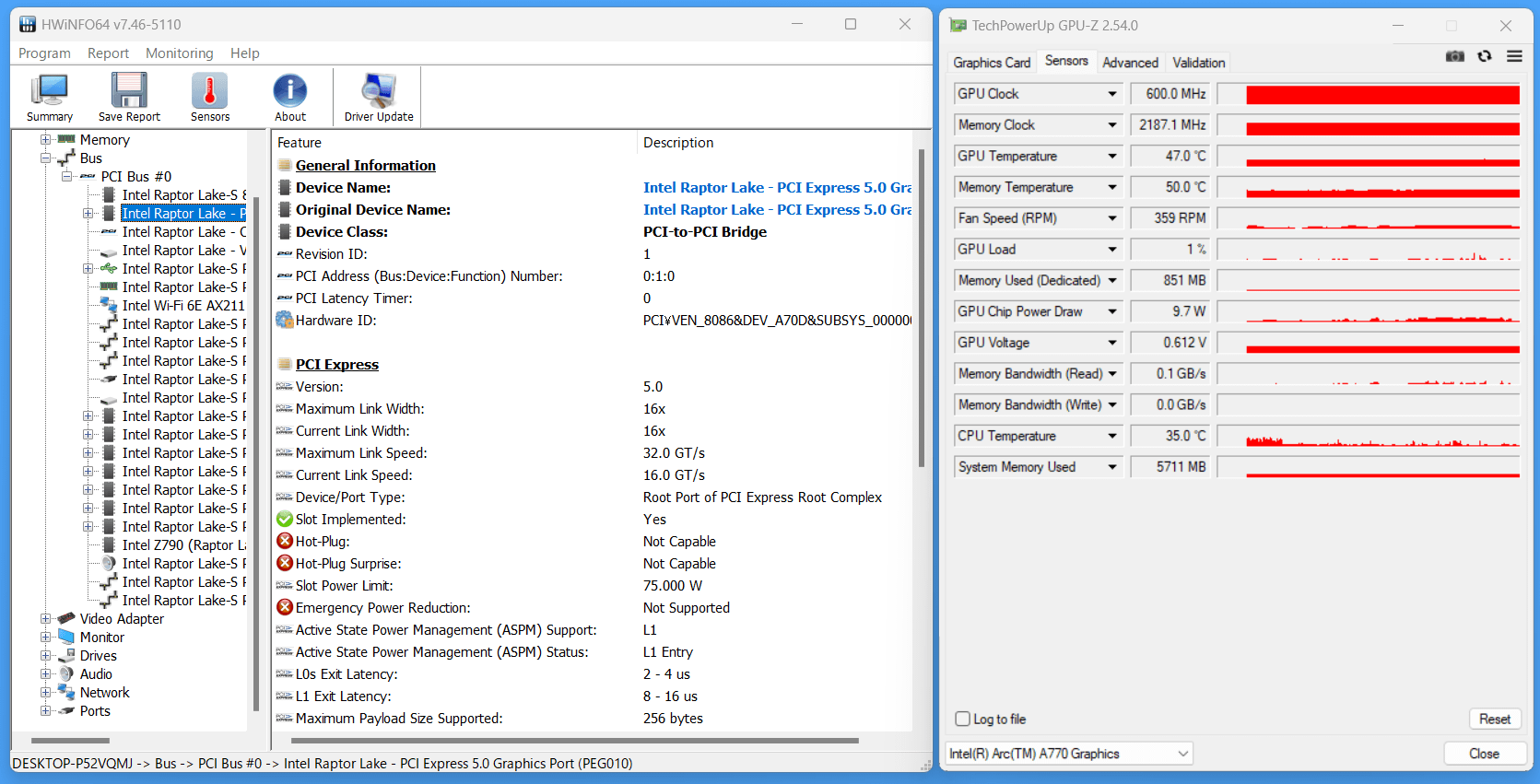Select the highlighted Intel Raptor Lake - P tree item
Viewport: 1540px width, 784px height.
click(x=183, y=213)
